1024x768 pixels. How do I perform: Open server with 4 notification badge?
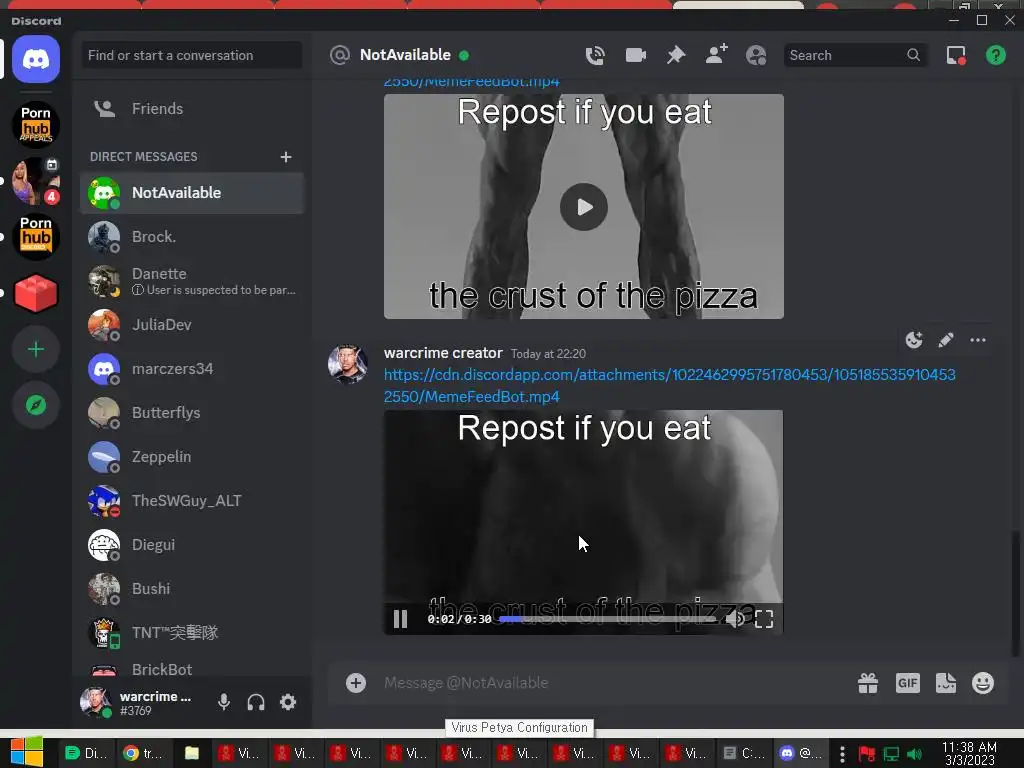(x=36, y=181)
